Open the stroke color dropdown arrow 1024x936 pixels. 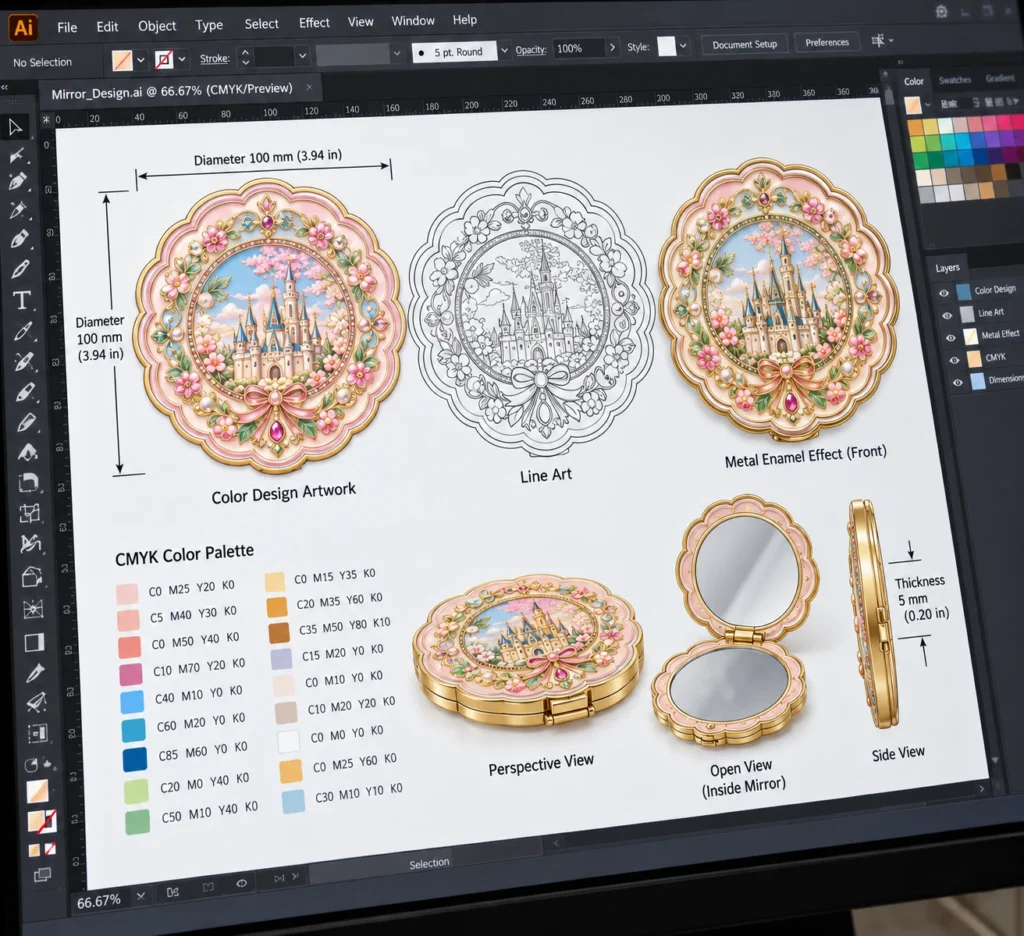(182, 59)
